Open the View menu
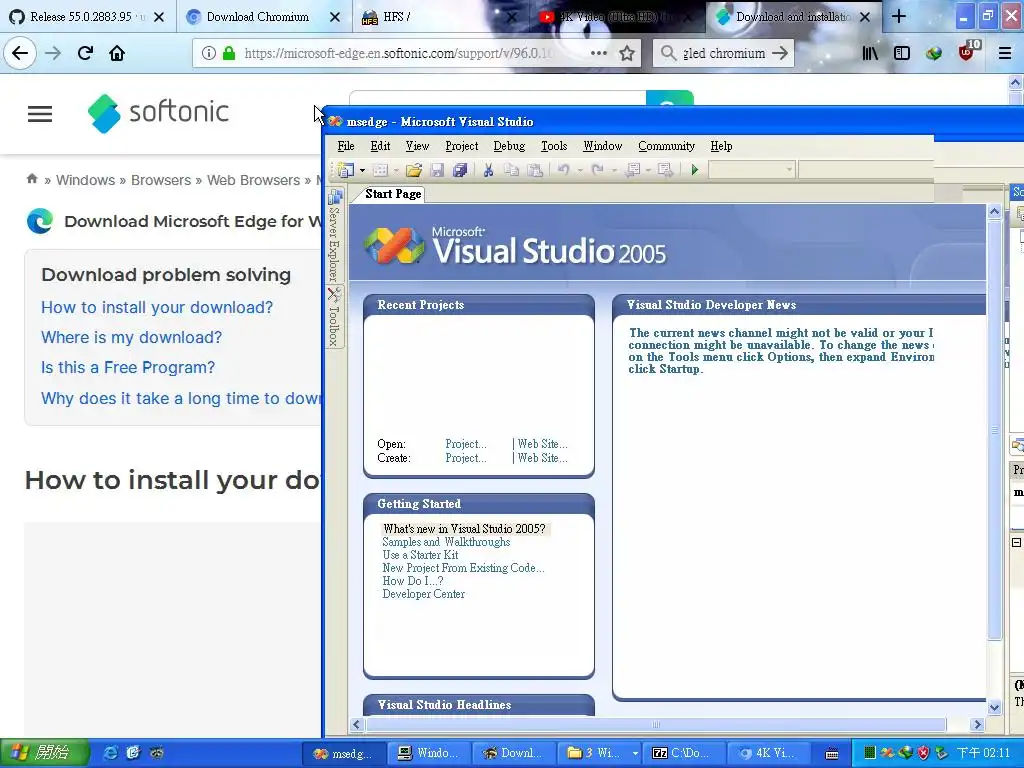Viewport: 1024px width, 768px height. [417, 146]
